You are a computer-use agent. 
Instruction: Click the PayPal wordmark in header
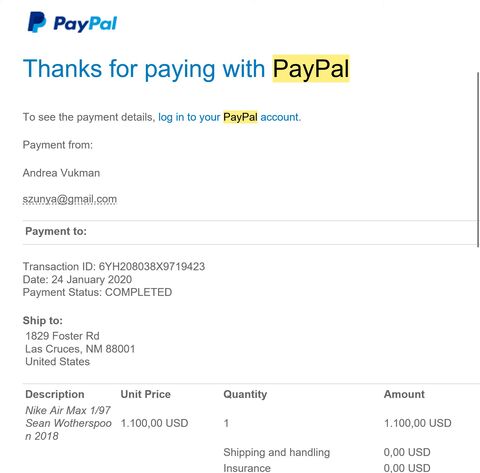click(85, 24)
